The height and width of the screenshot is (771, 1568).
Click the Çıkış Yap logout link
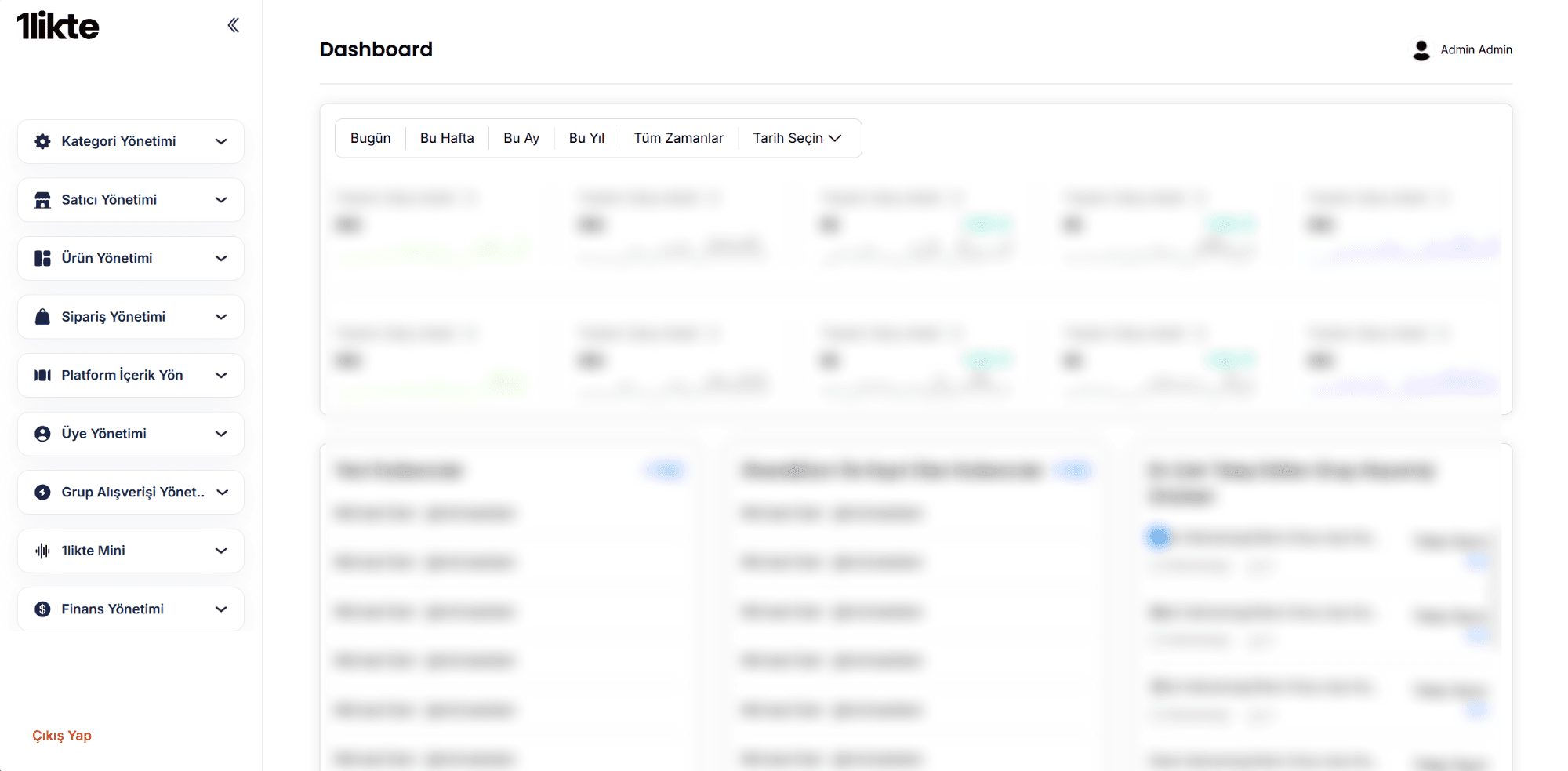tap(61, 735)
